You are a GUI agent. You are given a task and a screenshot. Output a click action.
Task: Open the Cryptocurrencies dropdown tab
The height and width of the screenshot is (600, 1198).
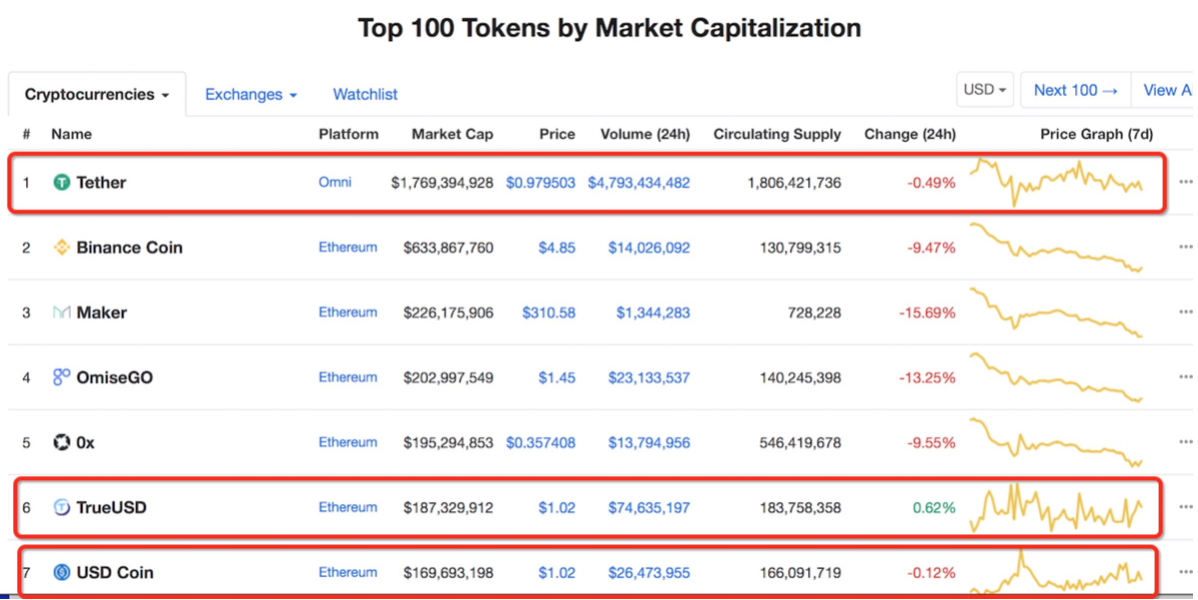click(97, 95)
